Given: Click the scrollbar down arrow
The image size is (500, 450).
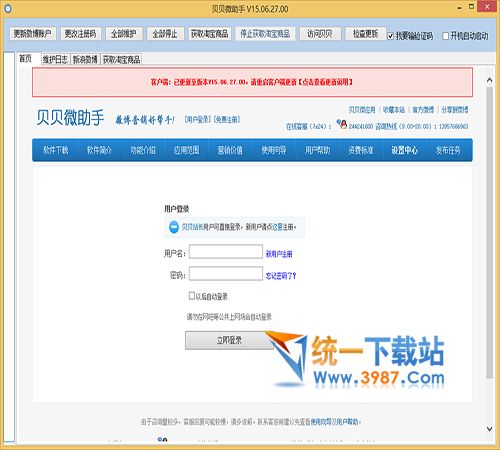Looking at the screenshot, I should point(489,429).
